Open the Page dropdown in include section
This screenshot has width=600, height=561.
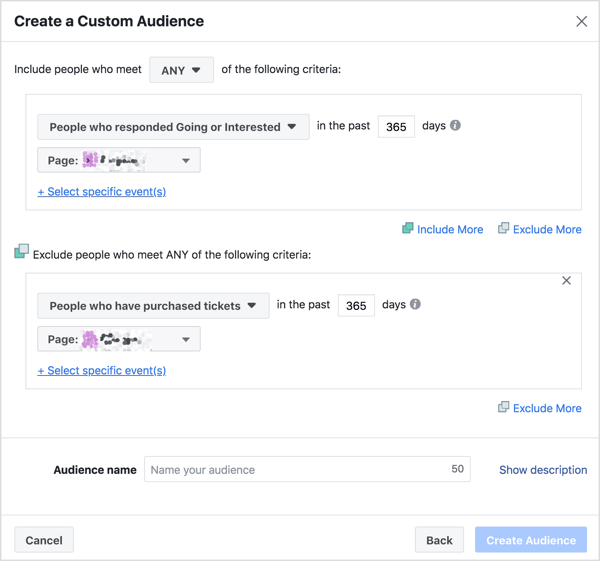tap(119, 160)
